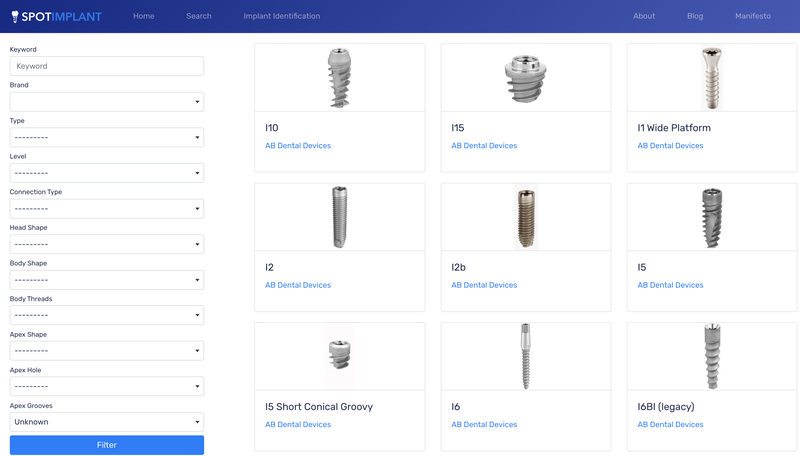
Task: Follow AB Dental Devices link under I6
Action: coord(484,424)
